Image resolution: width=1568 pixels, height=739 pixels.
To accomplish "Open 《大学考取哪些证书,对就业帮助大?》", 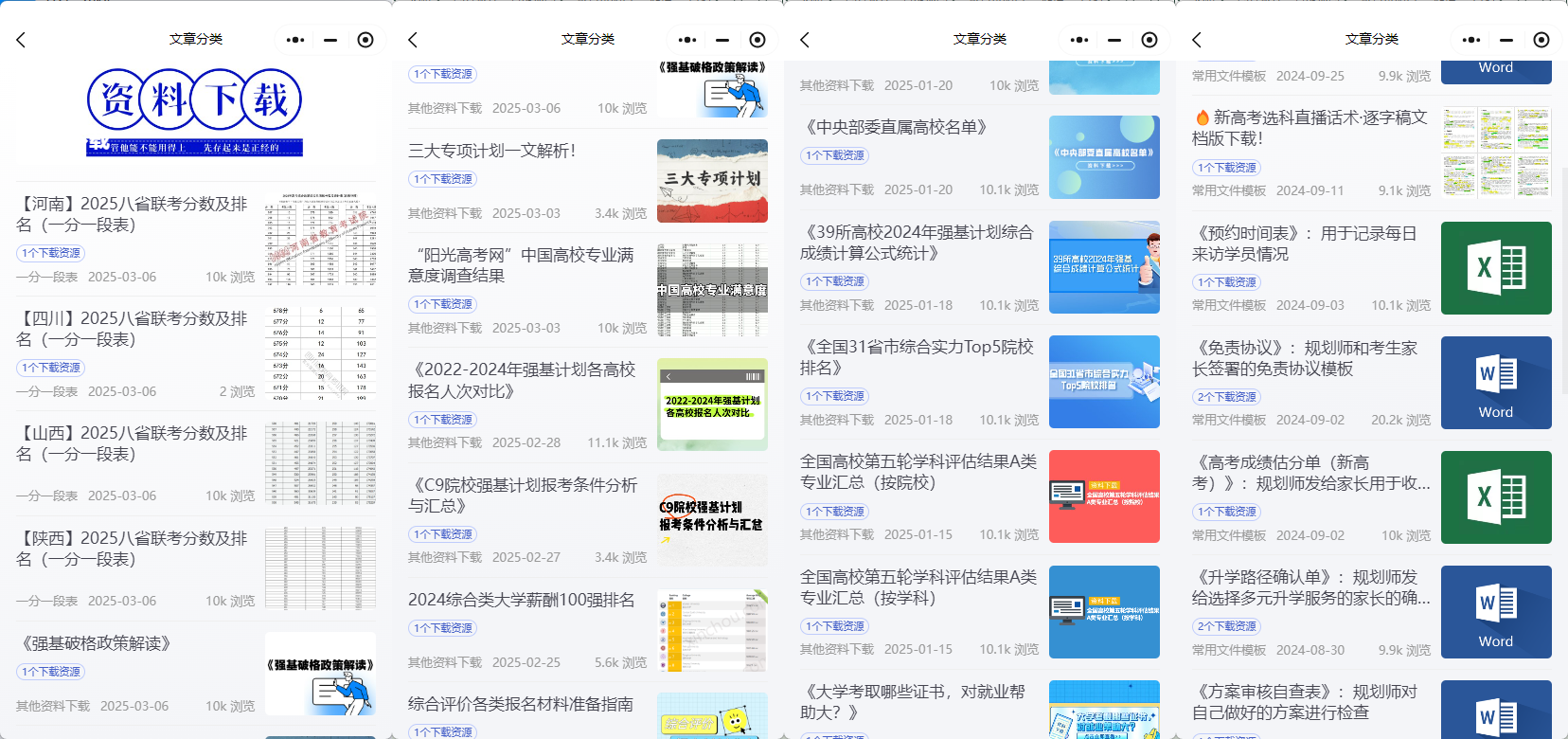I will (x=913, y=702).
